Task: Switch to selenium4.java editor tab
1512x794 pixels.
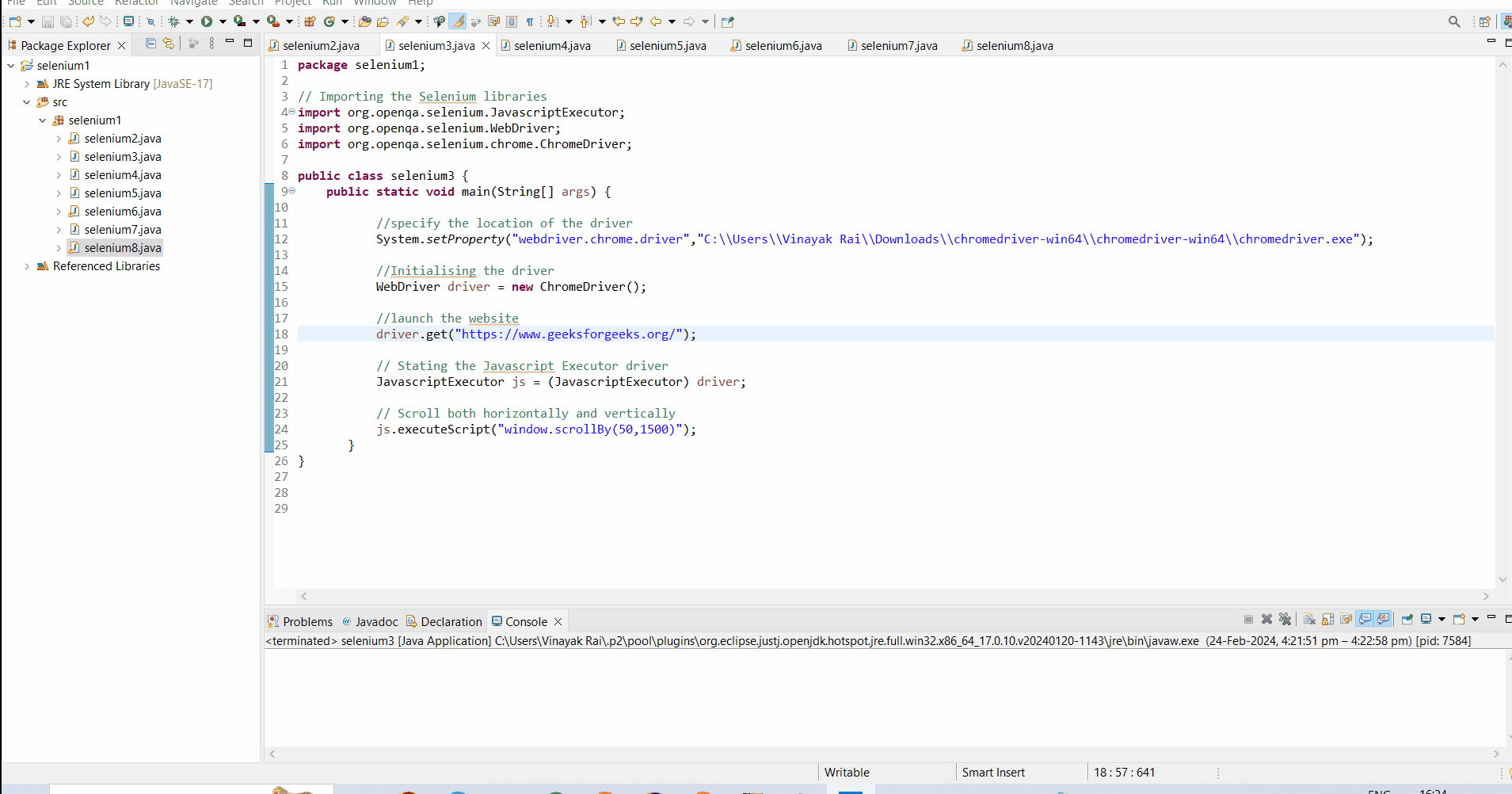Action: click(552, 46)
